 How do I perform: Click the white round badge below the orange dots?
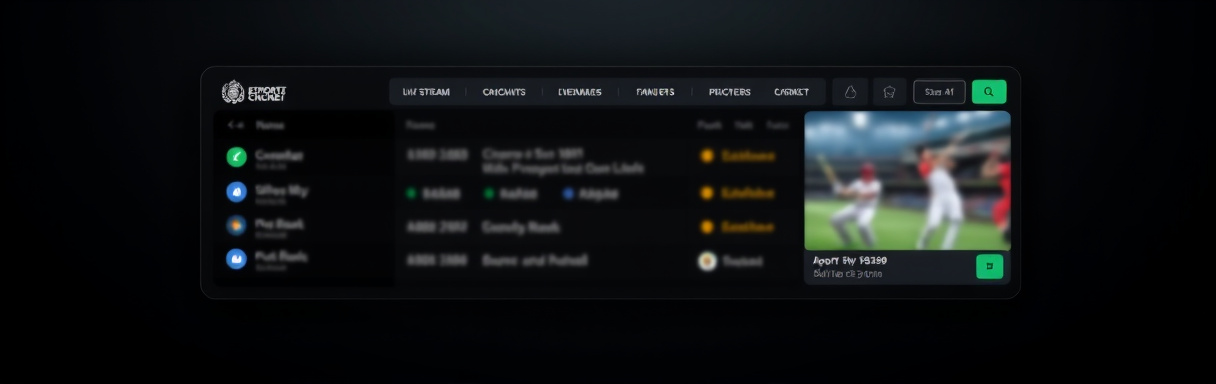707,261
